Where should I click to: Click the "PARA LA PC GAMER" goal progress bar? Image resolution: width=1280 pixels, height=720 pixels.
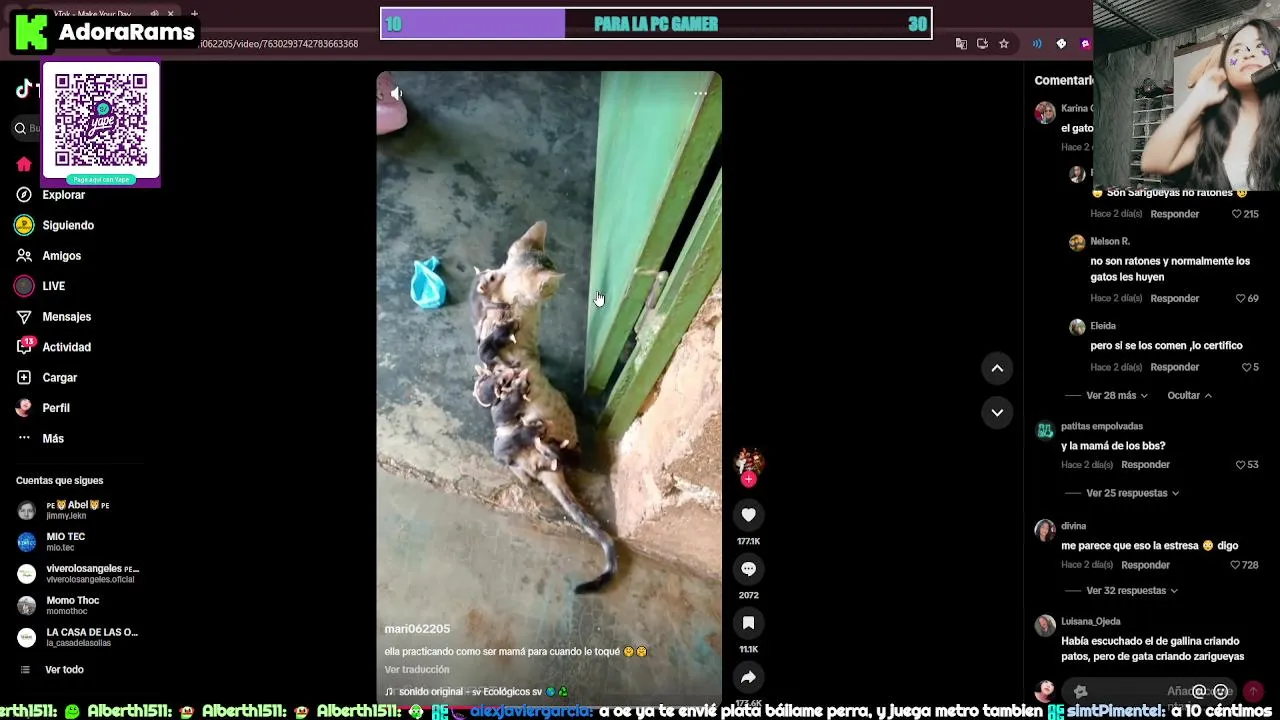click(x=656, y=24)
